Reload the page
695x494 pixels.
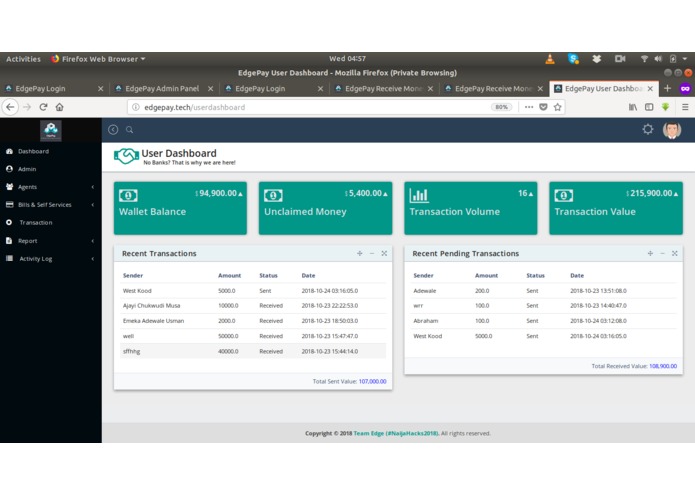click(43, 107)
